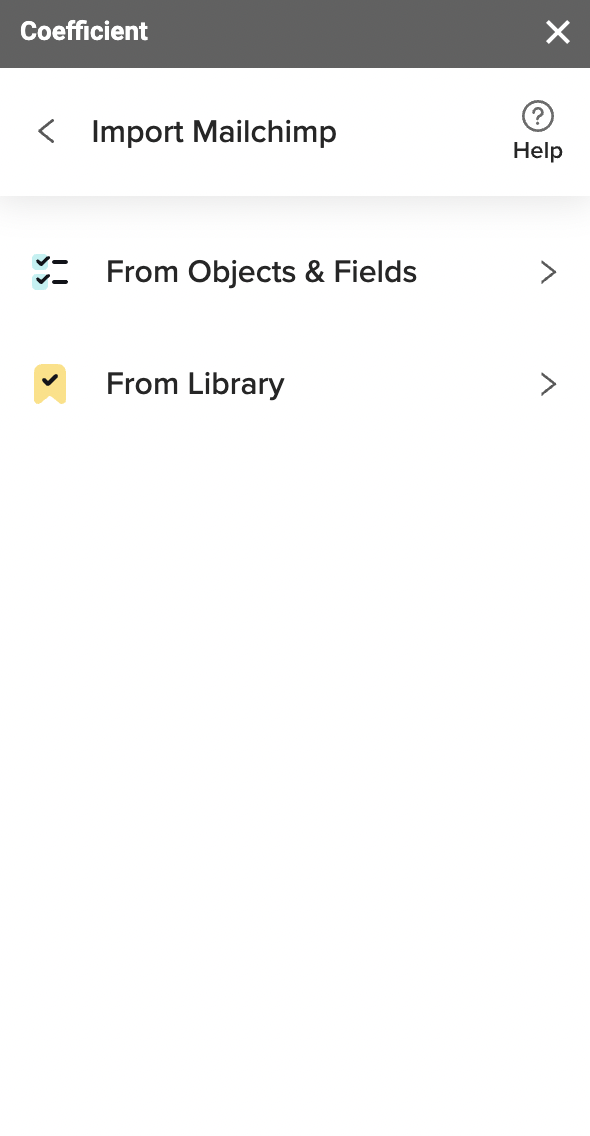The image size is (590, 1136).
Task: Expand From Library using the right chevron
Action: [548, 383]
